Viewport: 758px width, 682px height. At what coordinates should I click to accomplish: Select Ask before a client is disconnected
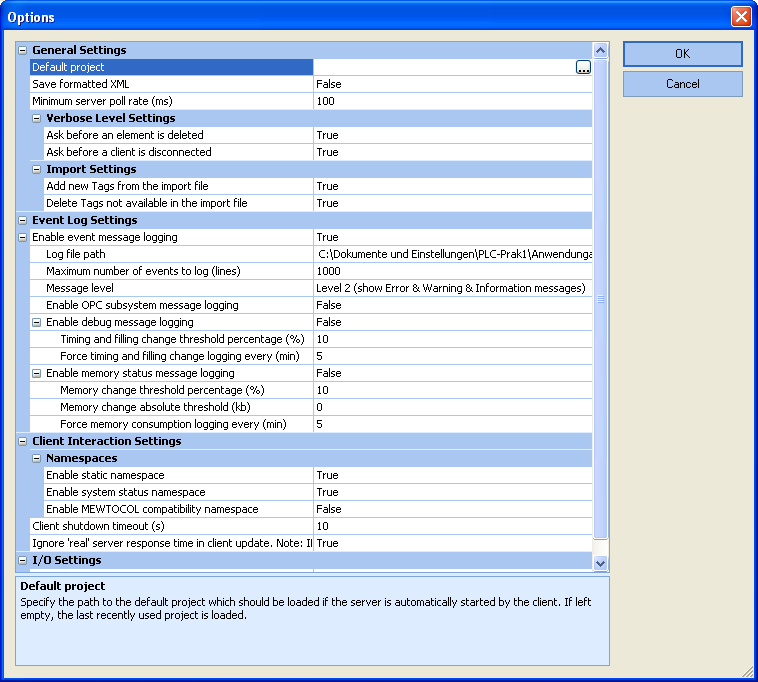tap(179, 152)
